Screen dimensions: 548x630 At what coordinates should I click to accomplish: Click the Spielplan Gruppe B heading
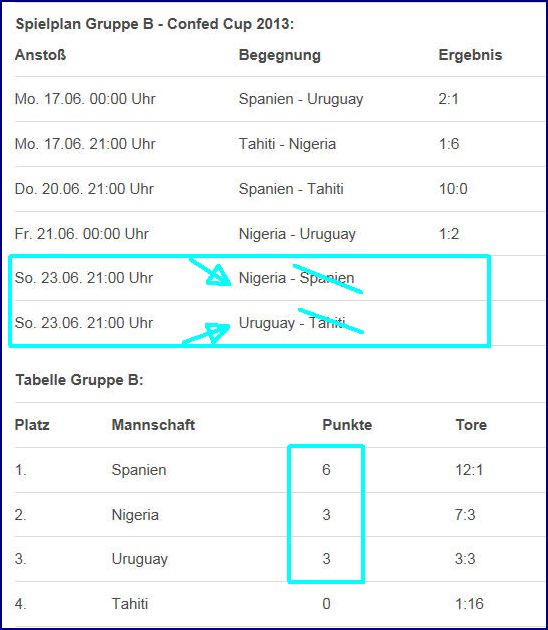[x=155, y=24]
